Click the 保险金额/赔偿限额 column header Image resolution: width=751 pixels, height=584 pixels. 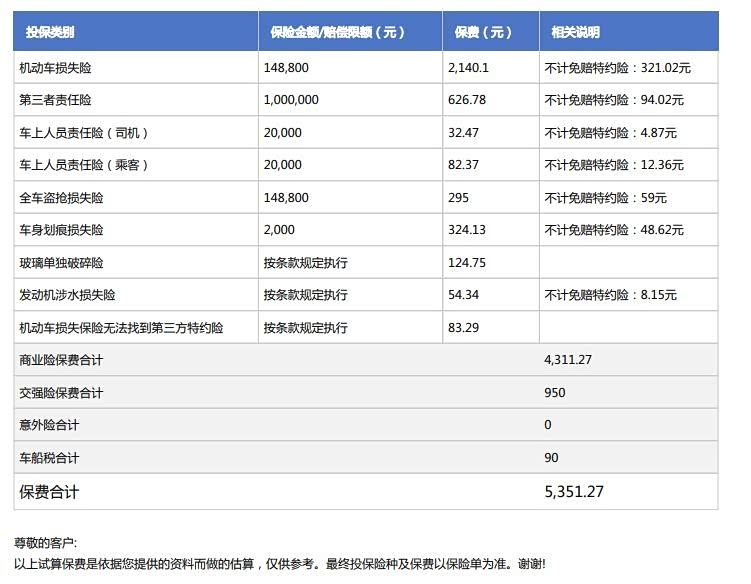(x=337, y=32)
